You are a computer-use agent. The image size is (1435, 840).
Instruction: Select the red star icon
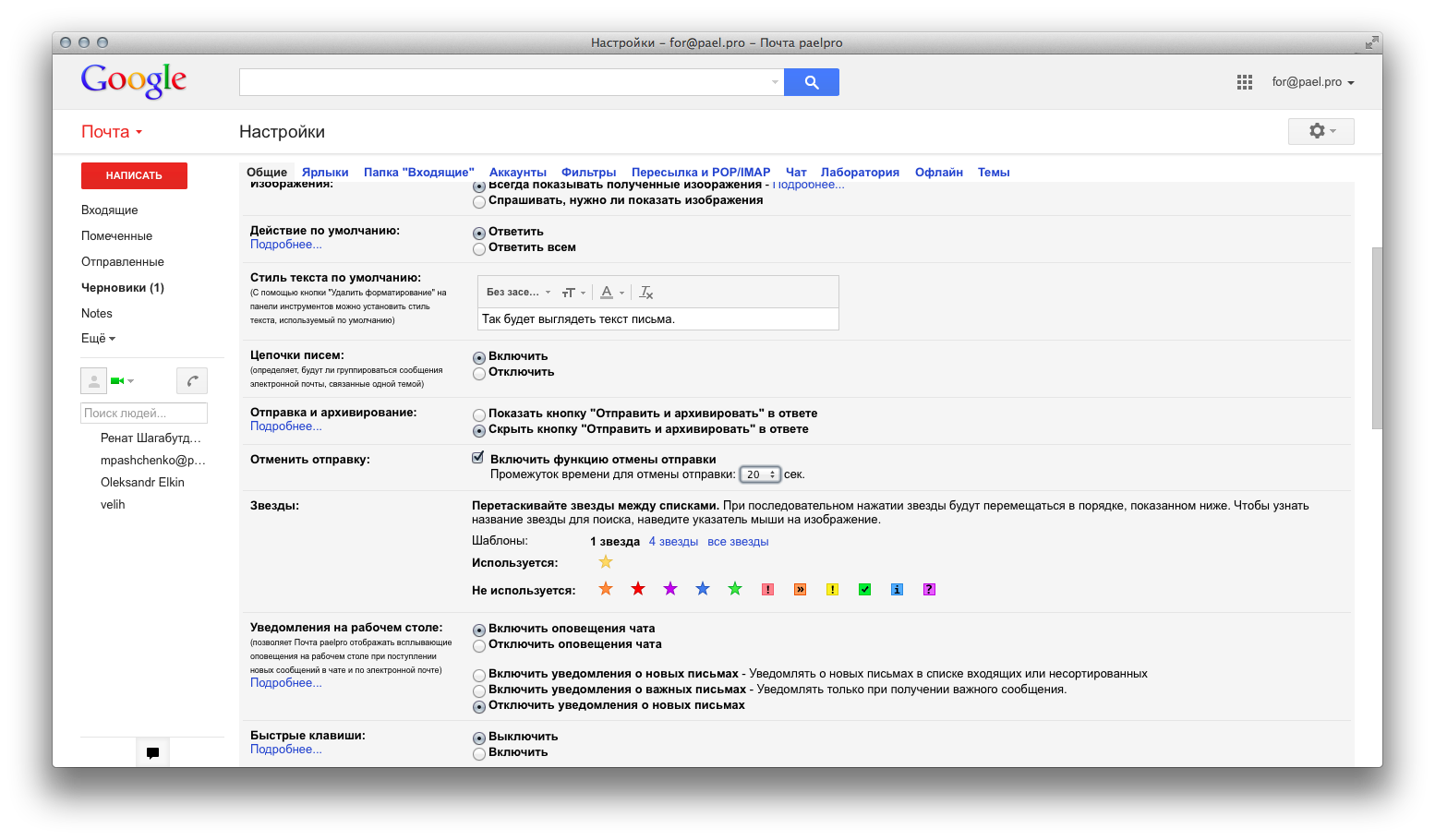coord(638,589)
